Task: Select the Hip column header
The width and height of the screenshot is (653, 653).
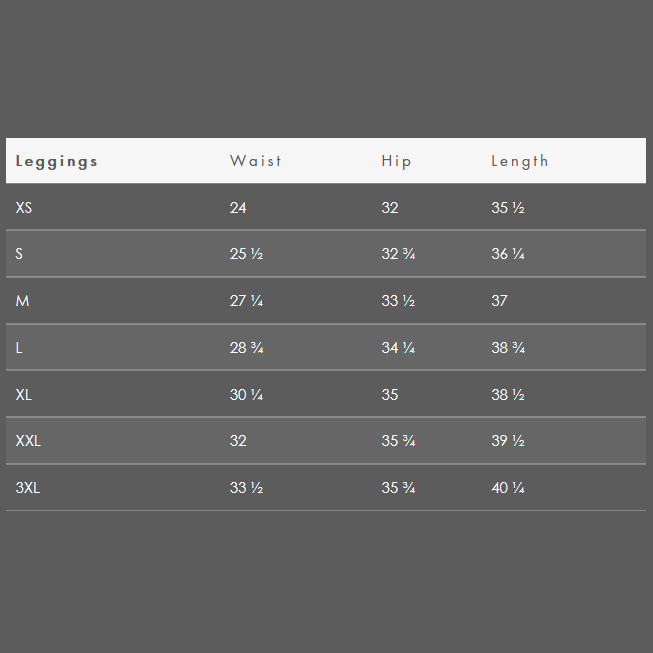Action: pyautogui.click(x=396, y=162)
